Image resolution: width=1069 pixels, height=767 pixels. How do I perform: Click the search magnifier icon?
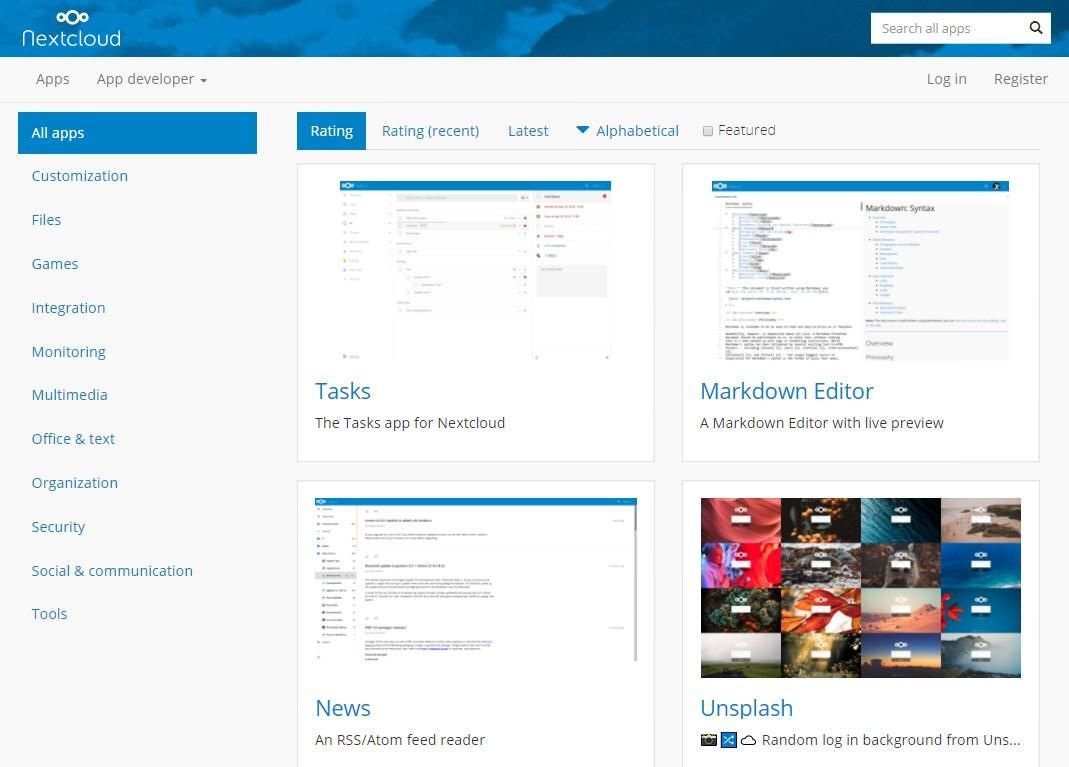[1036, 28]
